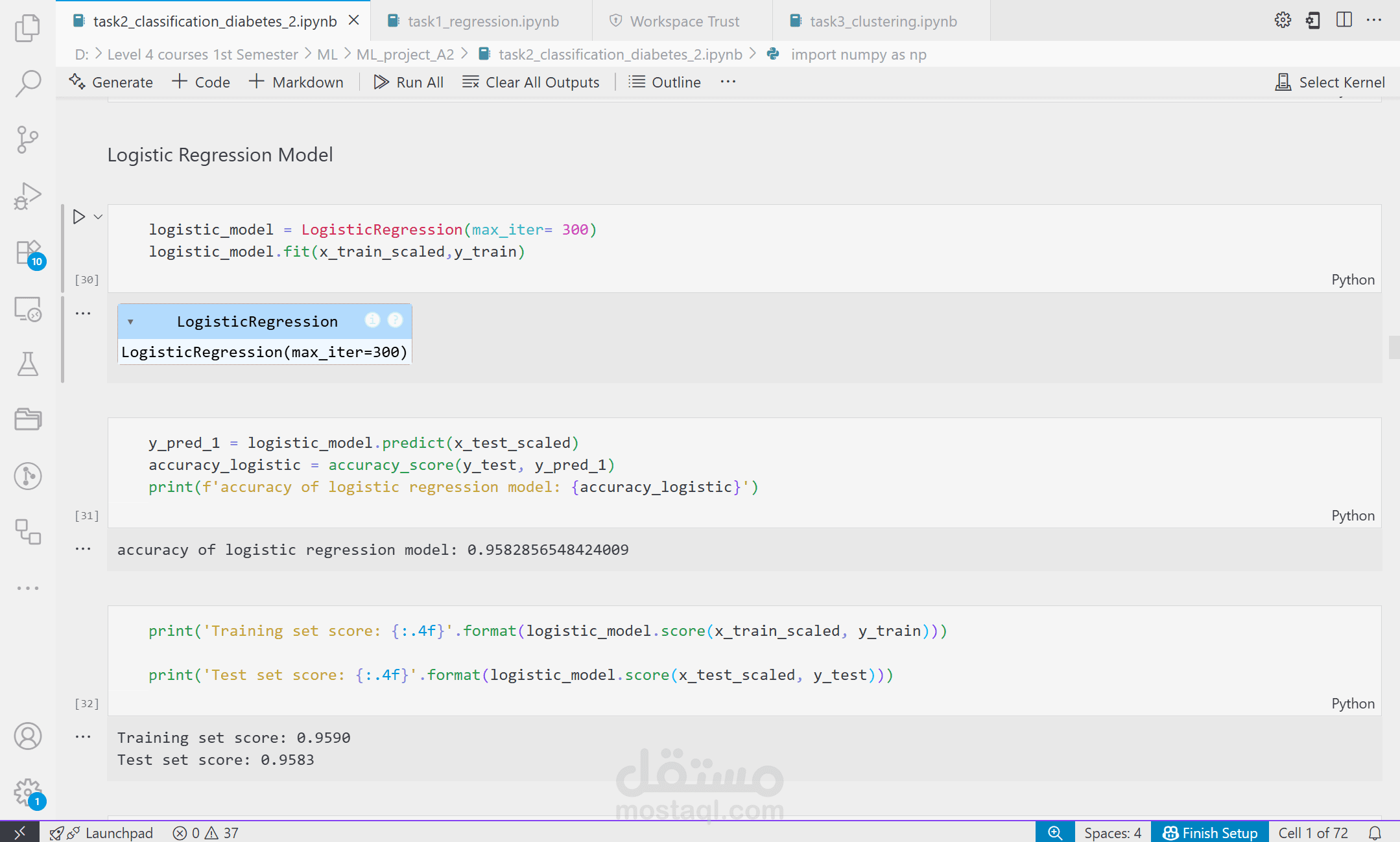
Task: Run the LogisticRegression fit cell
Action: point(79,216)
